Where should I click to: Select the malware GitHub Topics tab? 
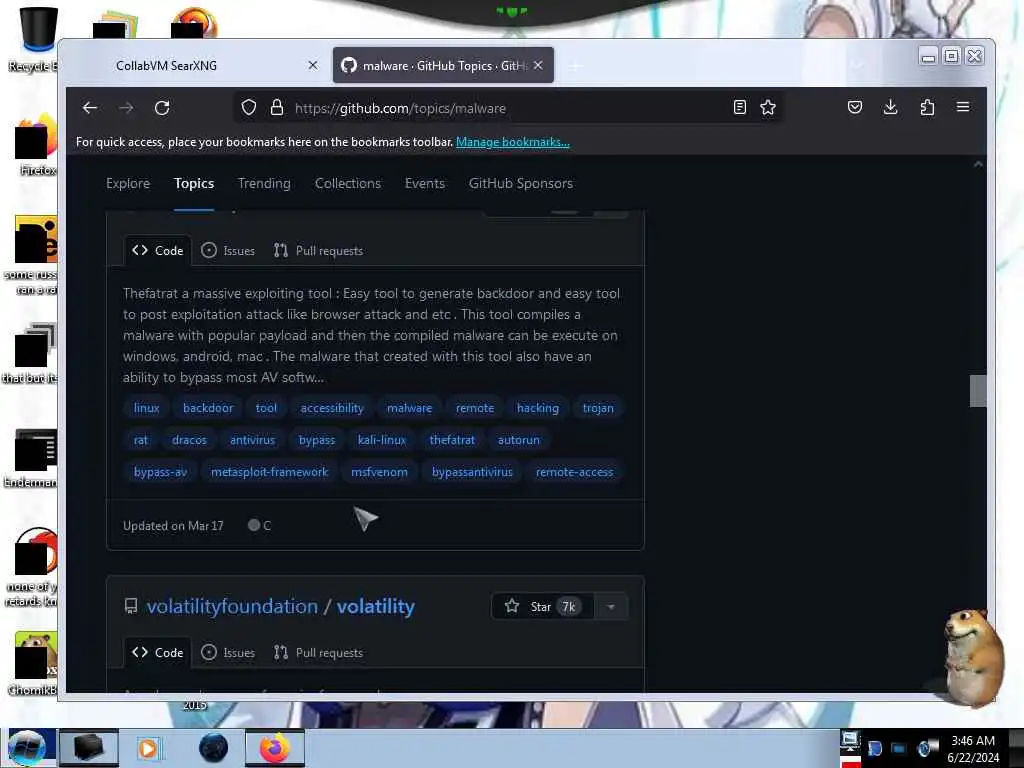pyautogui.click(x=443, y=65)
